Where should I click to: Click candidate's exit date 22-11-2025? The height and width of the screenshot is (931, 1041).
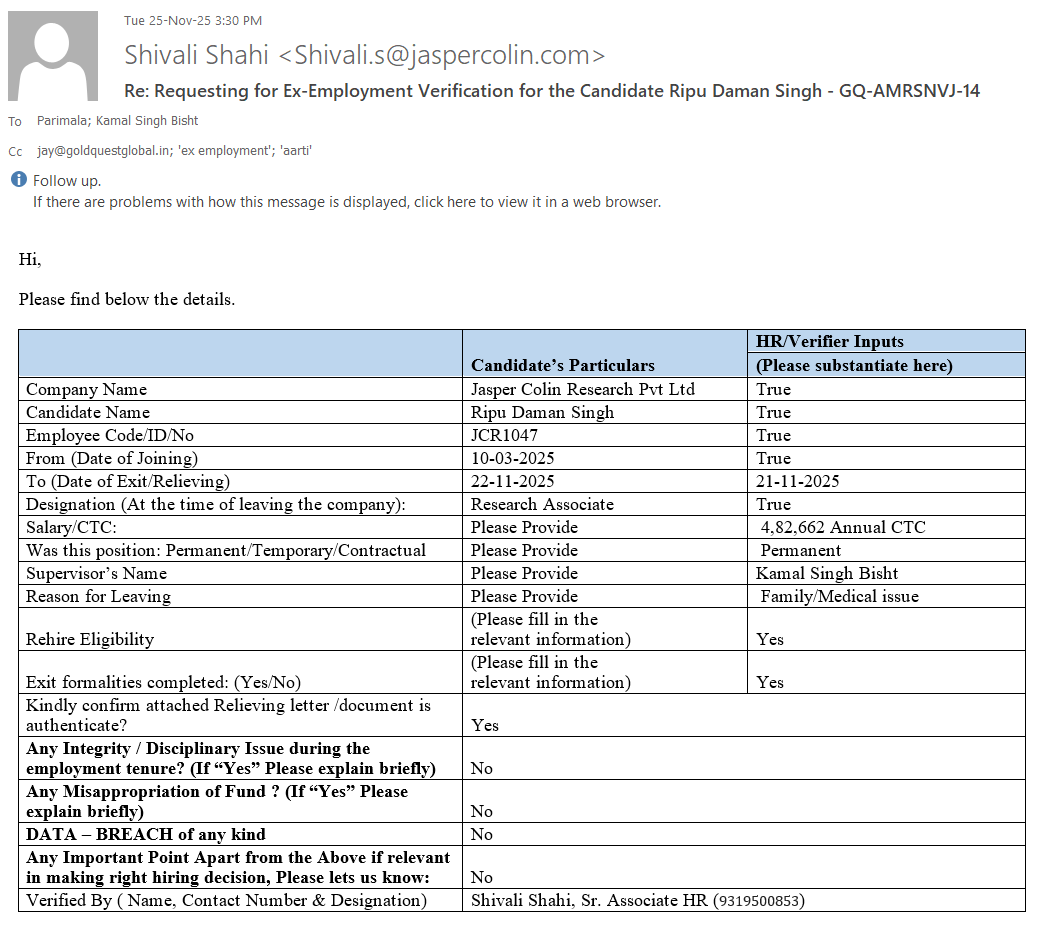[512, 481]
